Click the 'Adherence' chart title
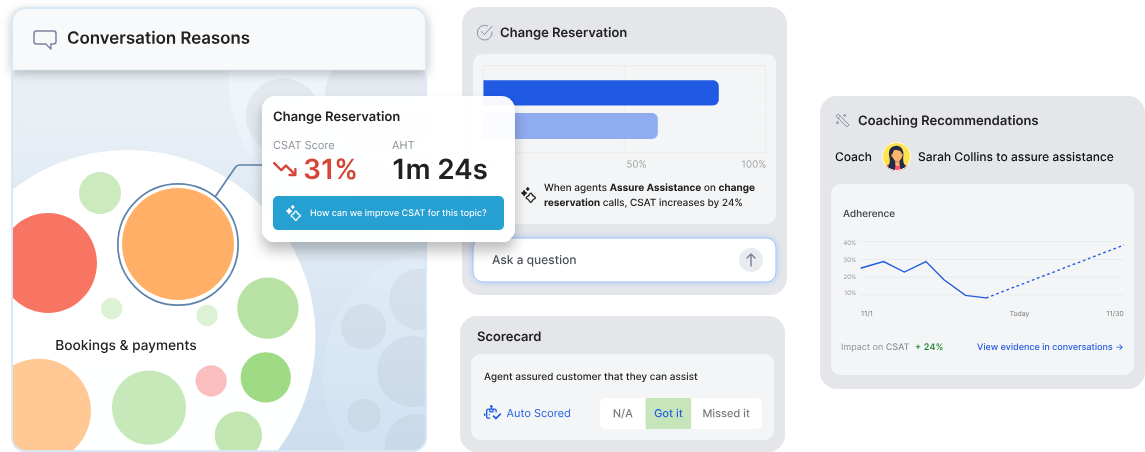This screenshot has height=452, width=1145. (869, 214)
